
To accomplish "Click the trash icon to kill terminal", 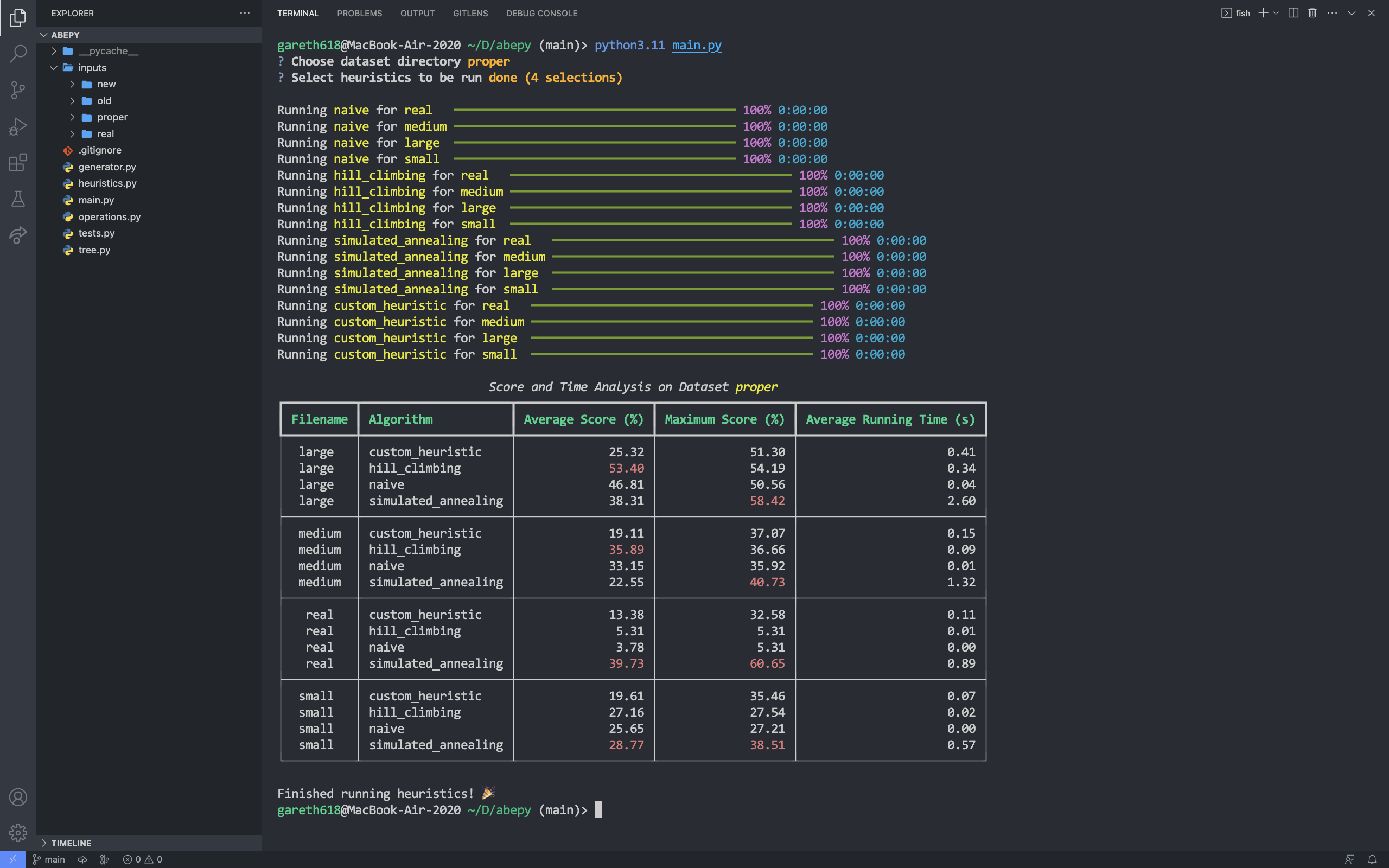I will pos(1312,13).
